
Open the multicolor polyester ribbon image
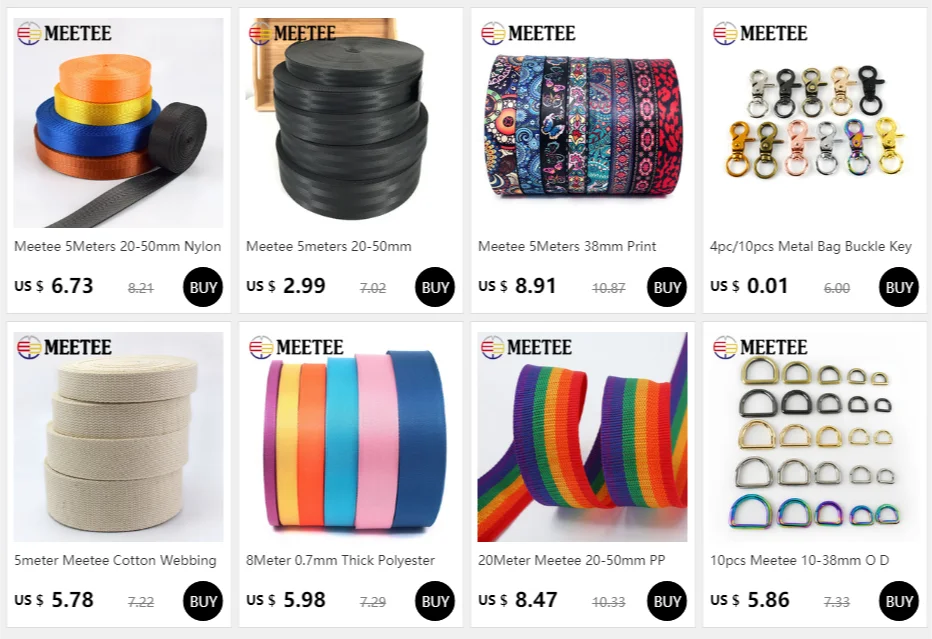(x=350, y=437)
